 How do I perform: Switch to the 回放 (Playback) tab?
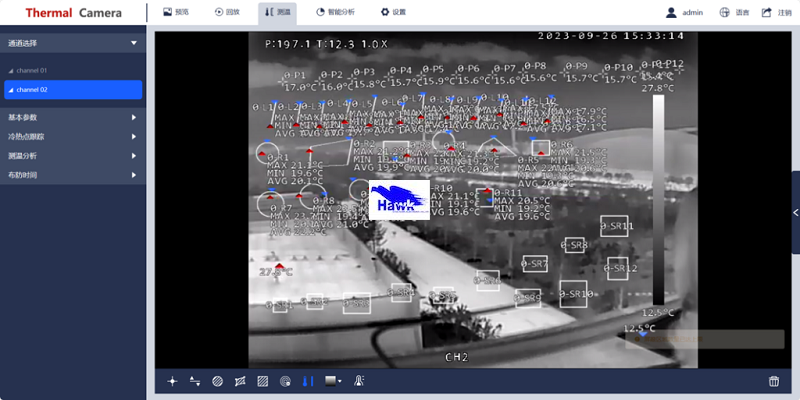tap(226, 12)
